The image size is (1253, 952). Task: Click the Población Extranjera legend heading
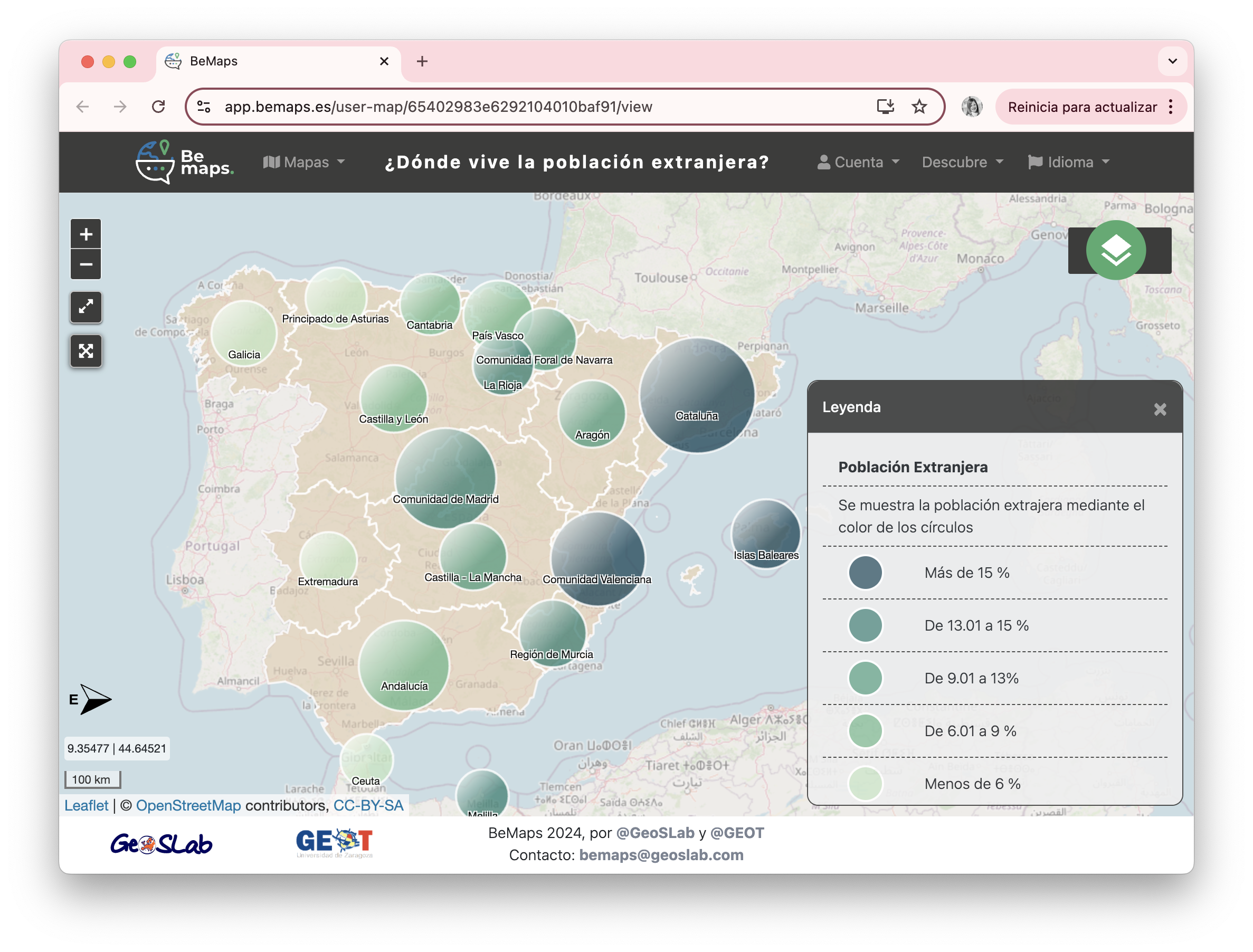tap(913, 468)
